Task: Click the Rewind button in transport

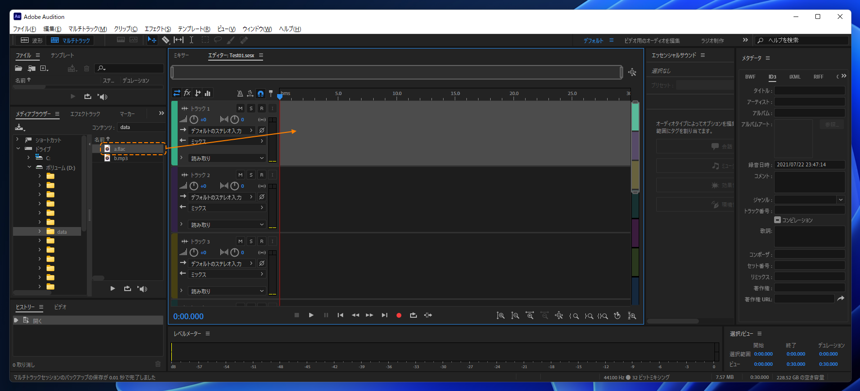Action: tap(355, 315)
